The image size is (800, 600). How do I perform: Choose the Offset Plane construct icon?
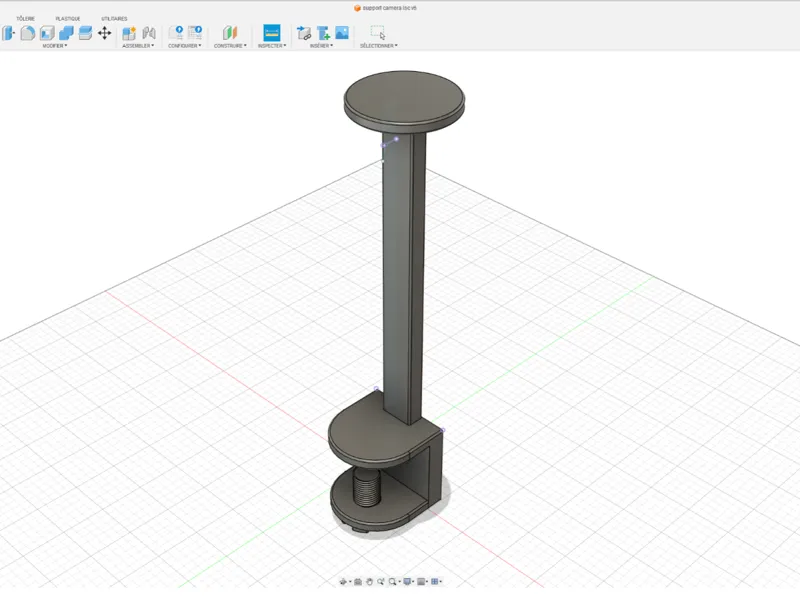[x=230, y=33]
